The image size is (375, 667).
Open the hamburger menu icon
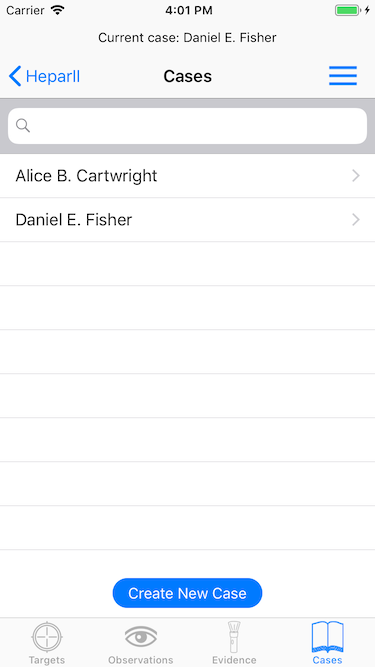click(x=343, y=76)
